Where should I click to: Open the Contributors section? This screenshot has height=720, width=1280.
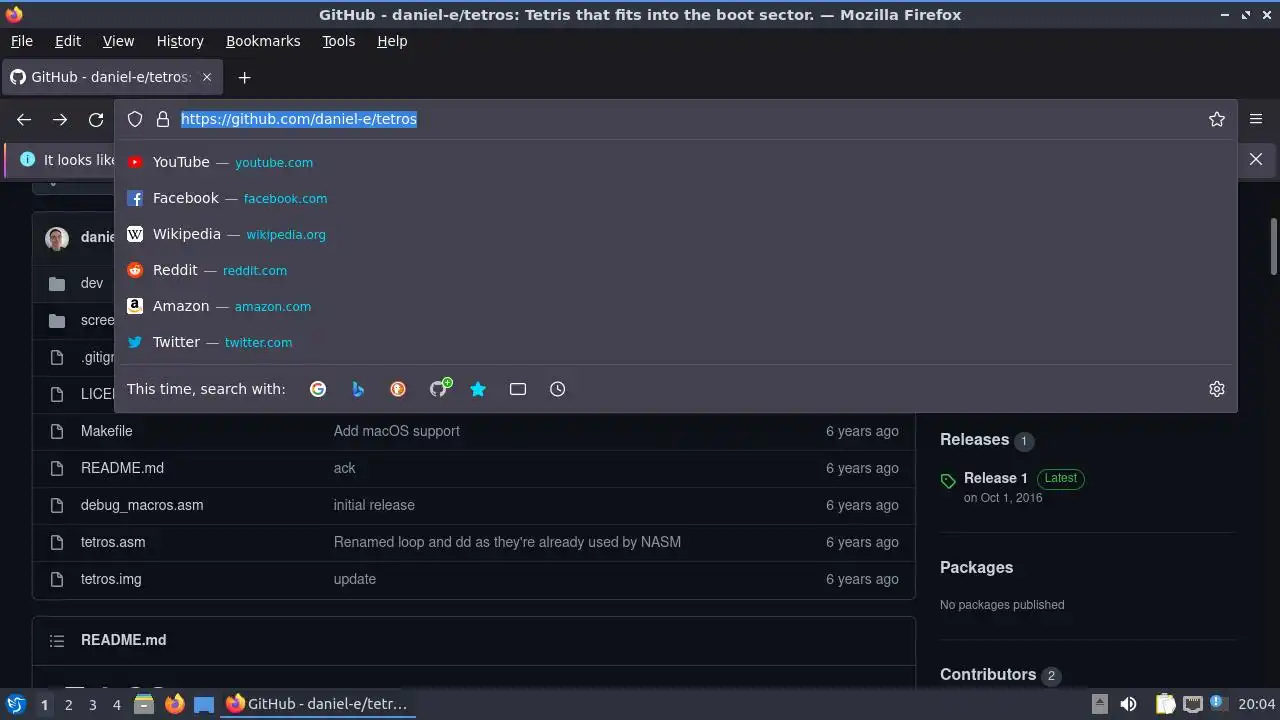coord(988,675)
